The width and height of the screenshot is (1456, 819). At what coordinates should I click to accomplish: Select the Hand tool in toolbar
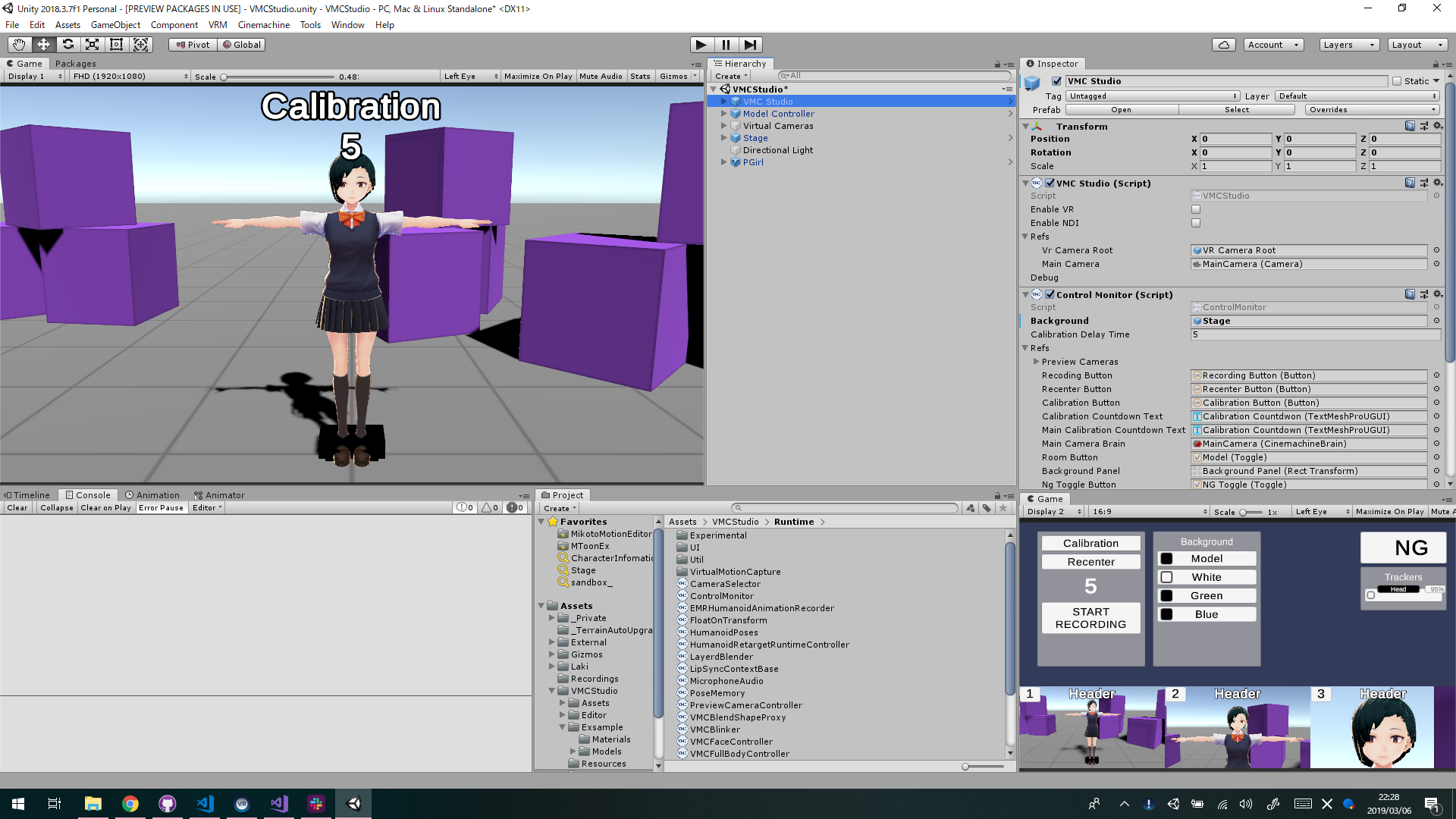[19, 45]
